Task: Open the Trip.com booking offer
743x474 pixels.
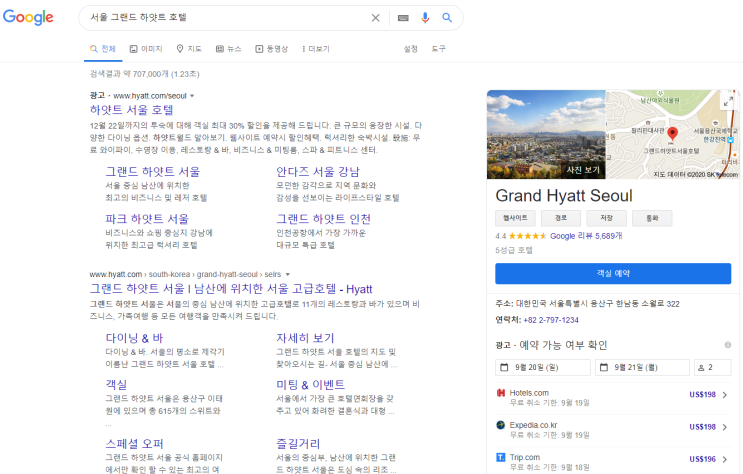Action: [x=613, y=462]
